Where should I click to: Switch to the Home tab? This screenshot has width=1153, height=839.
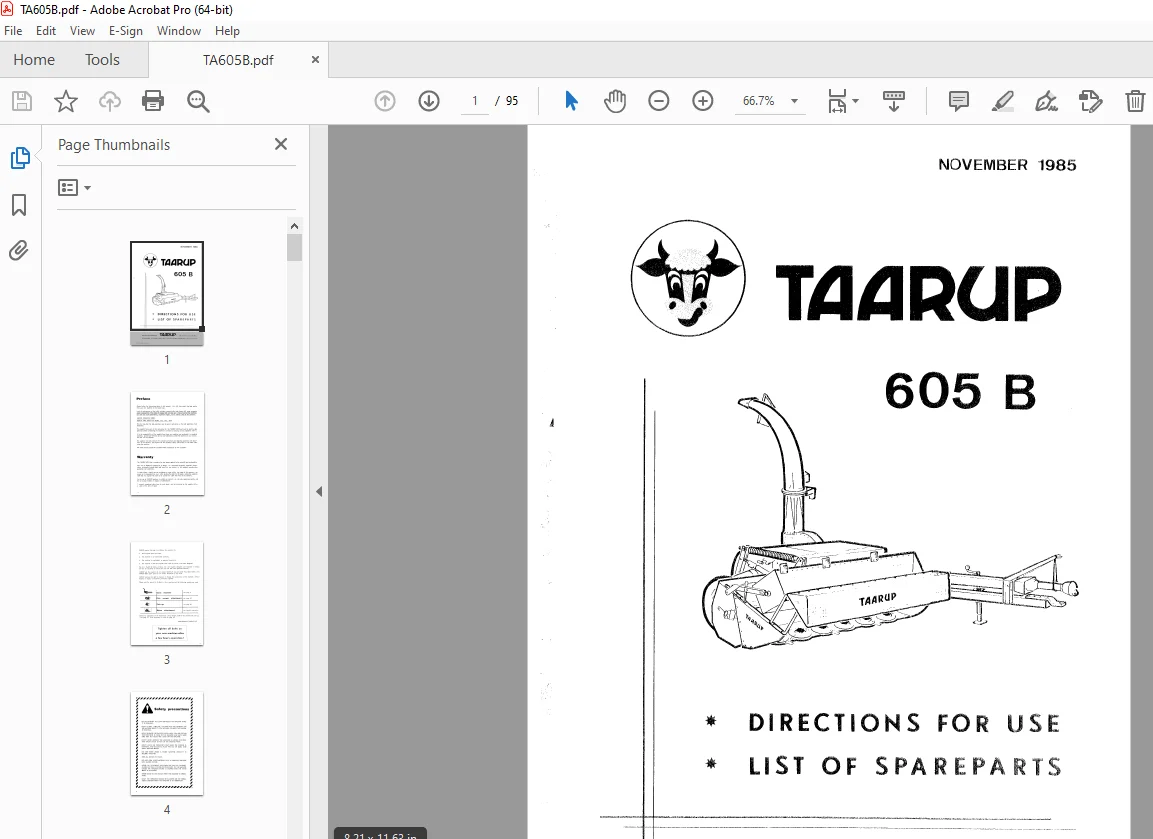(34, 60)
